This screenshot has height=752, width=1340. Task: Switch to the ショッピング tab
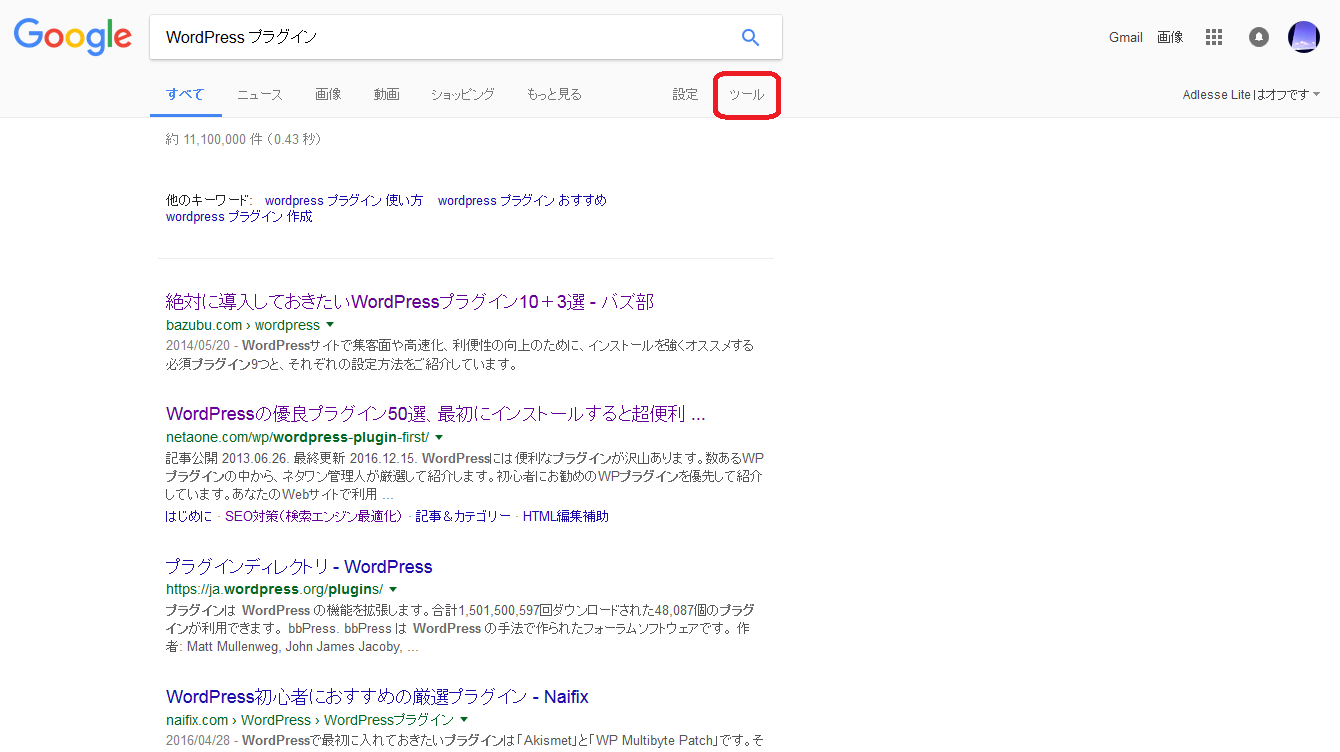[x=463, y=95]
